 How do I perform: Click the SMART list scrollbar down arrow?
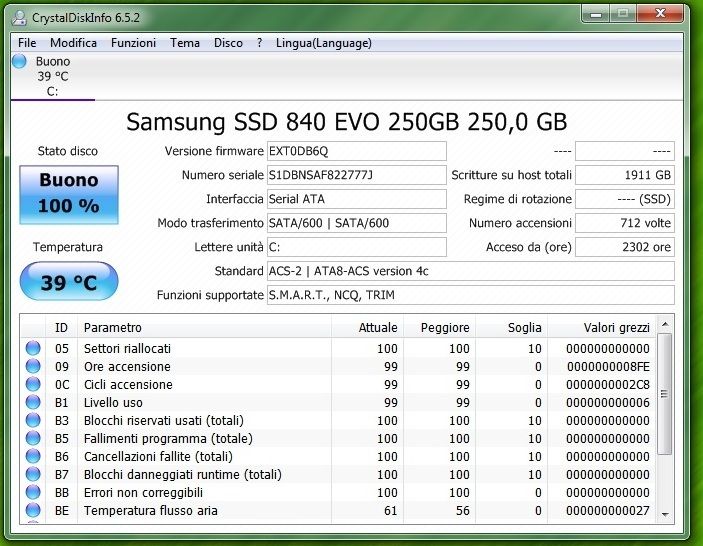coord(665,515)
